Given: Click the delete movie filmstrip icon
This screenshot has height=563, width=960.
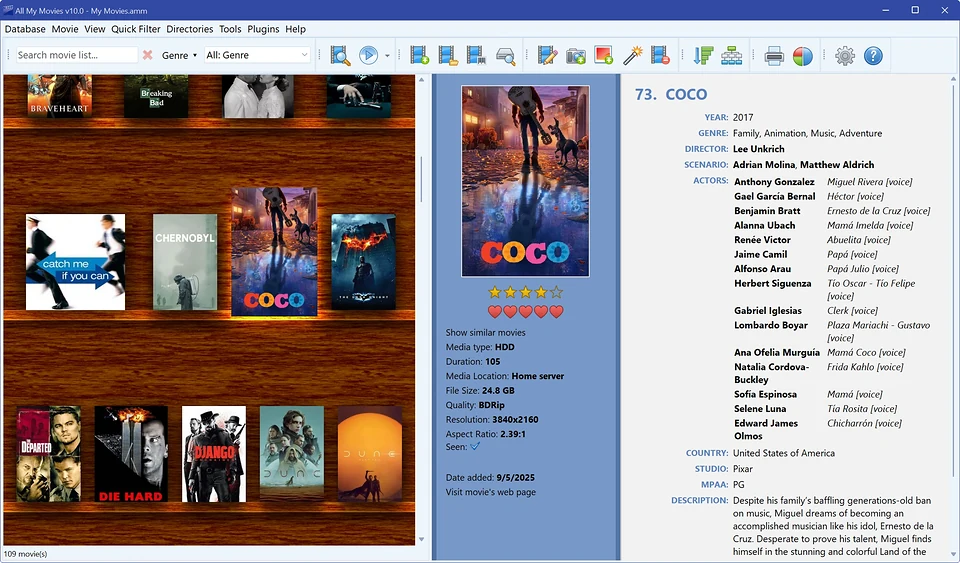Looking at the screenshot, I should (660, 55).
